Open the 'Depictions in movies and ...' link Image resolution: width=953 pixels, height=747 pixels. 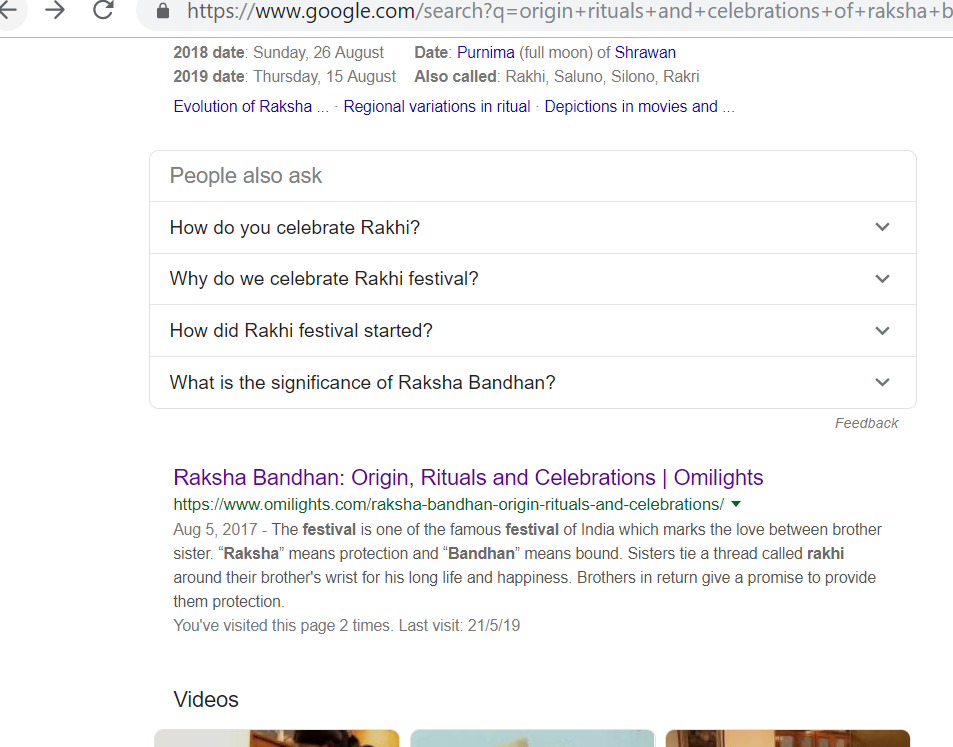click(x=639, y=106)
